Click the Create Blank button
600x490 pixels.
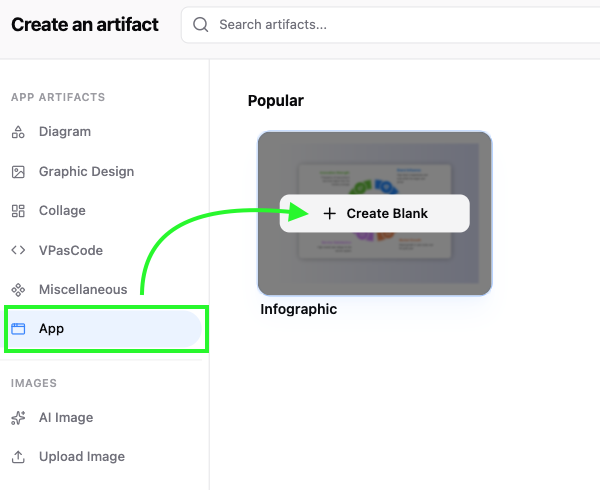click(x=375, y=213)
